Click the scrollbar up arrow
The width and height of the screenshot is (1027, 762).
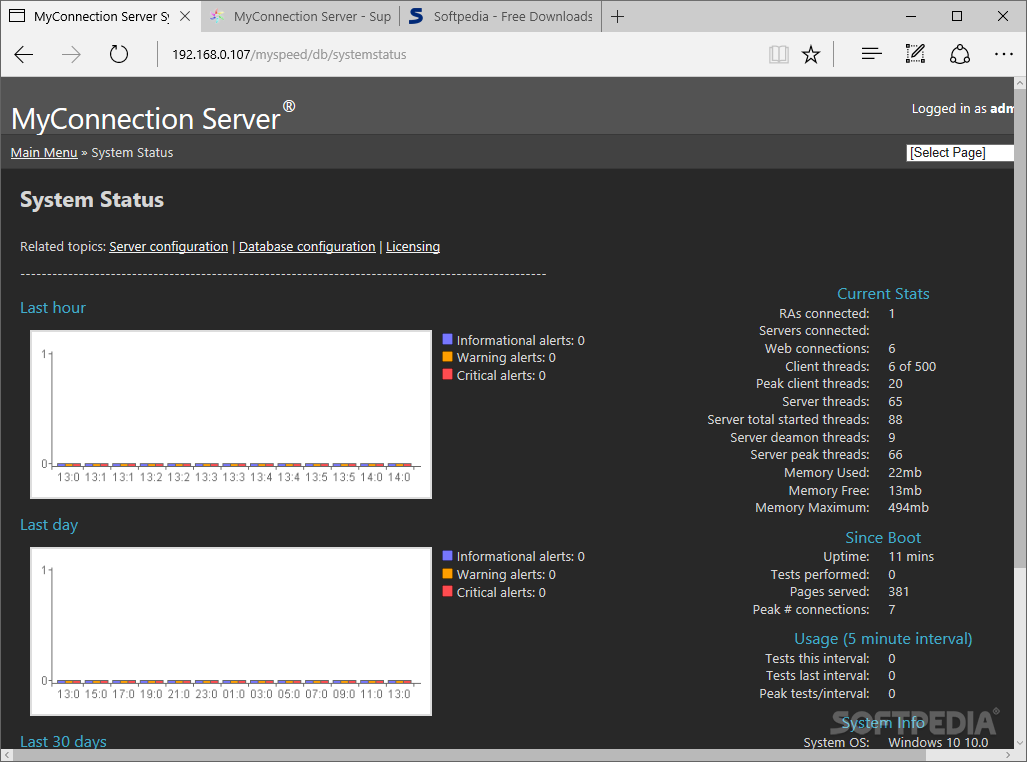tap(1020, 83)
